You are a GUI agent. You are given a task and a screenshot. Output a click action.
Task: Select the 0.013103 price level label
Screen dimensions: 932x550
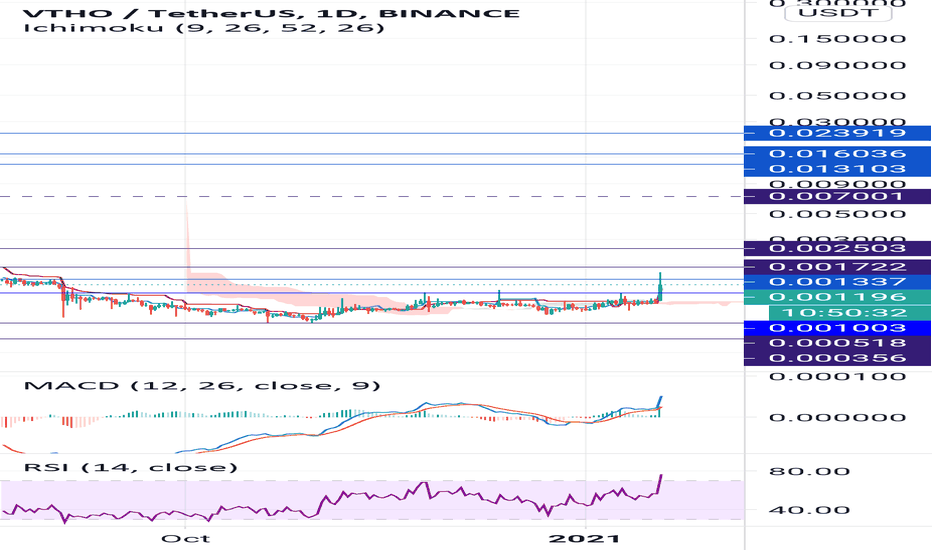pos(837,169)
